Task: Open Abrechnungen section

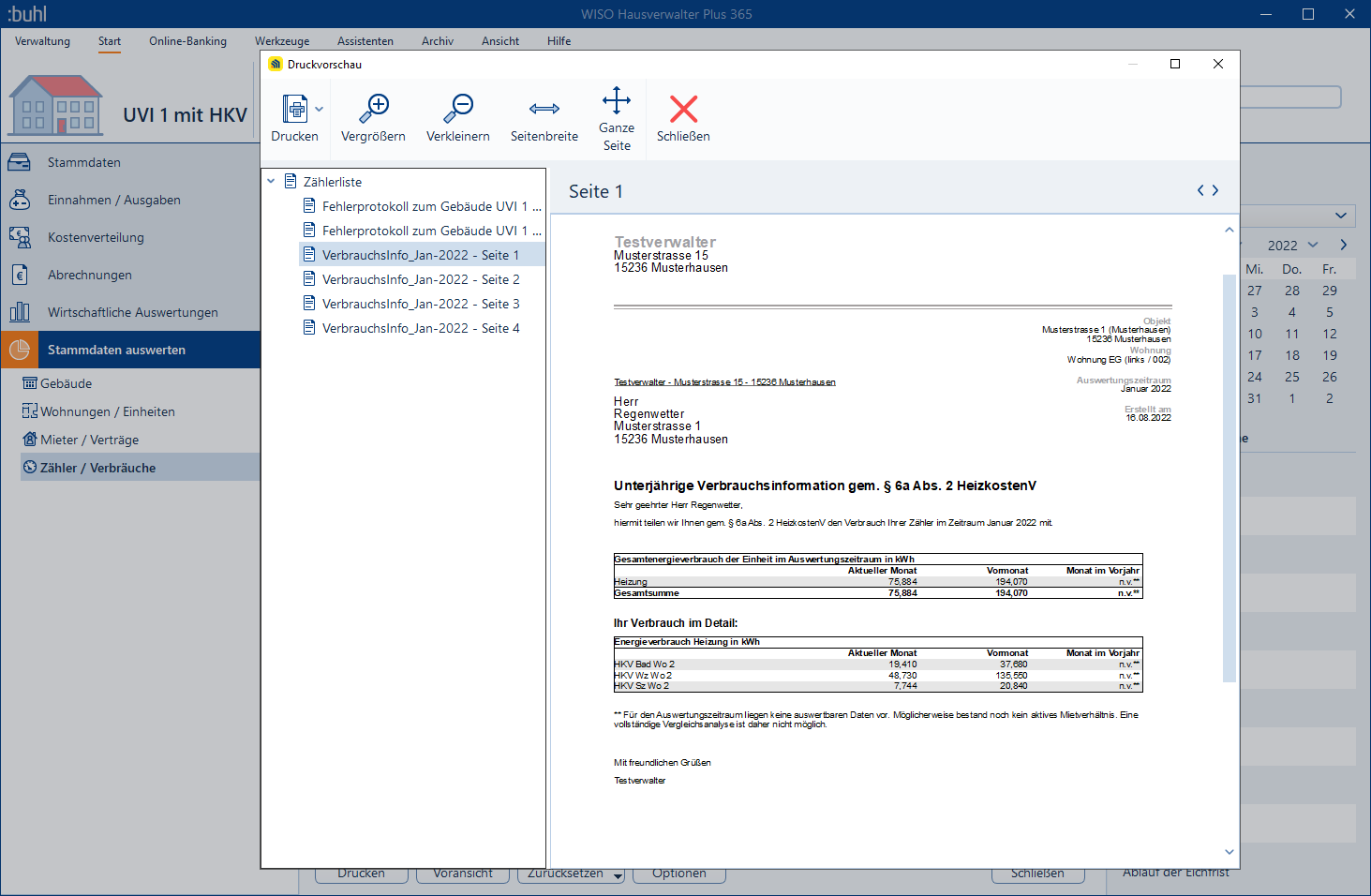Action: [x=130, y=275]
